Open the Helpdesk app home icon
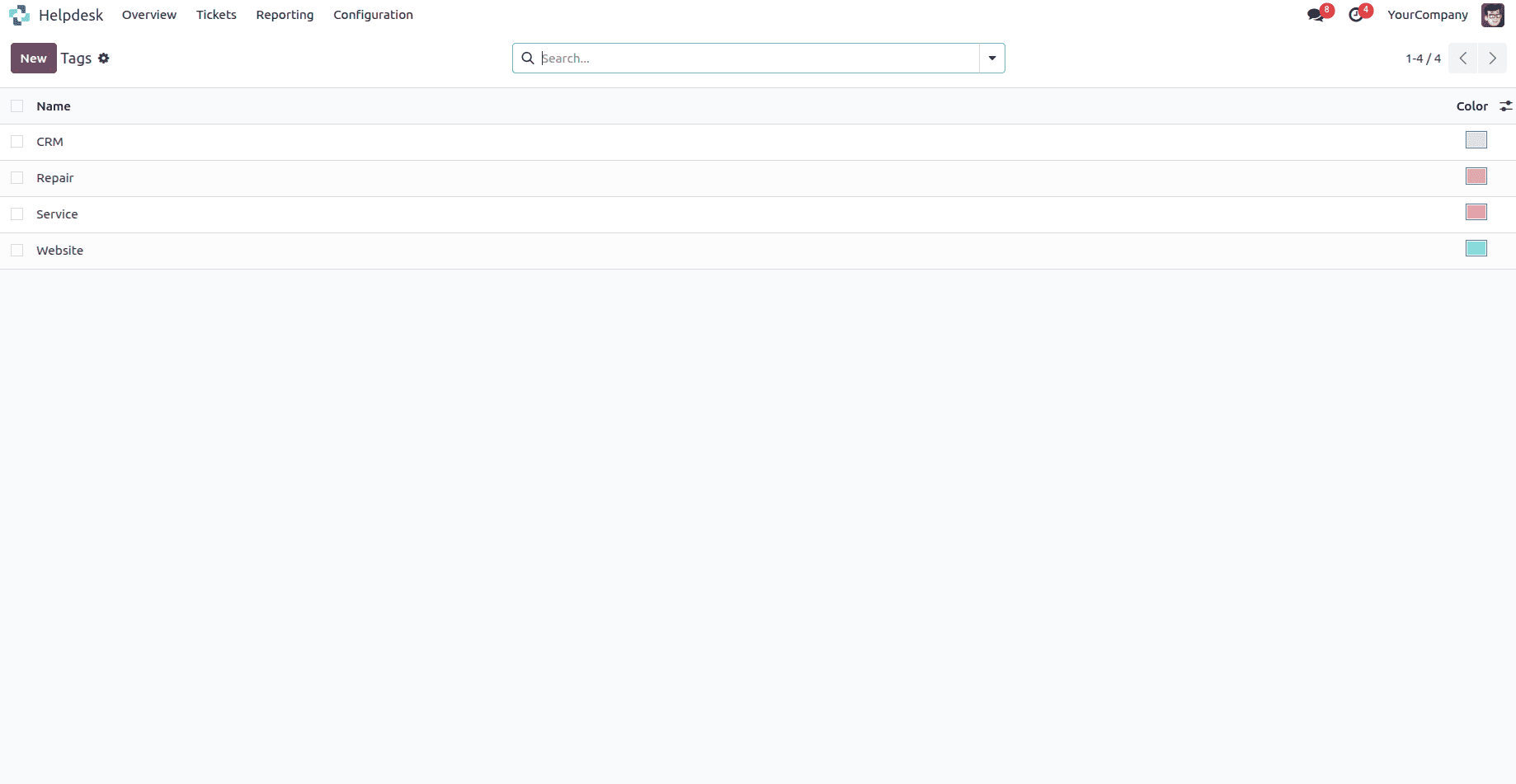Image resolution: width=1516 pixels, height=784 pixels. (19, 15)
